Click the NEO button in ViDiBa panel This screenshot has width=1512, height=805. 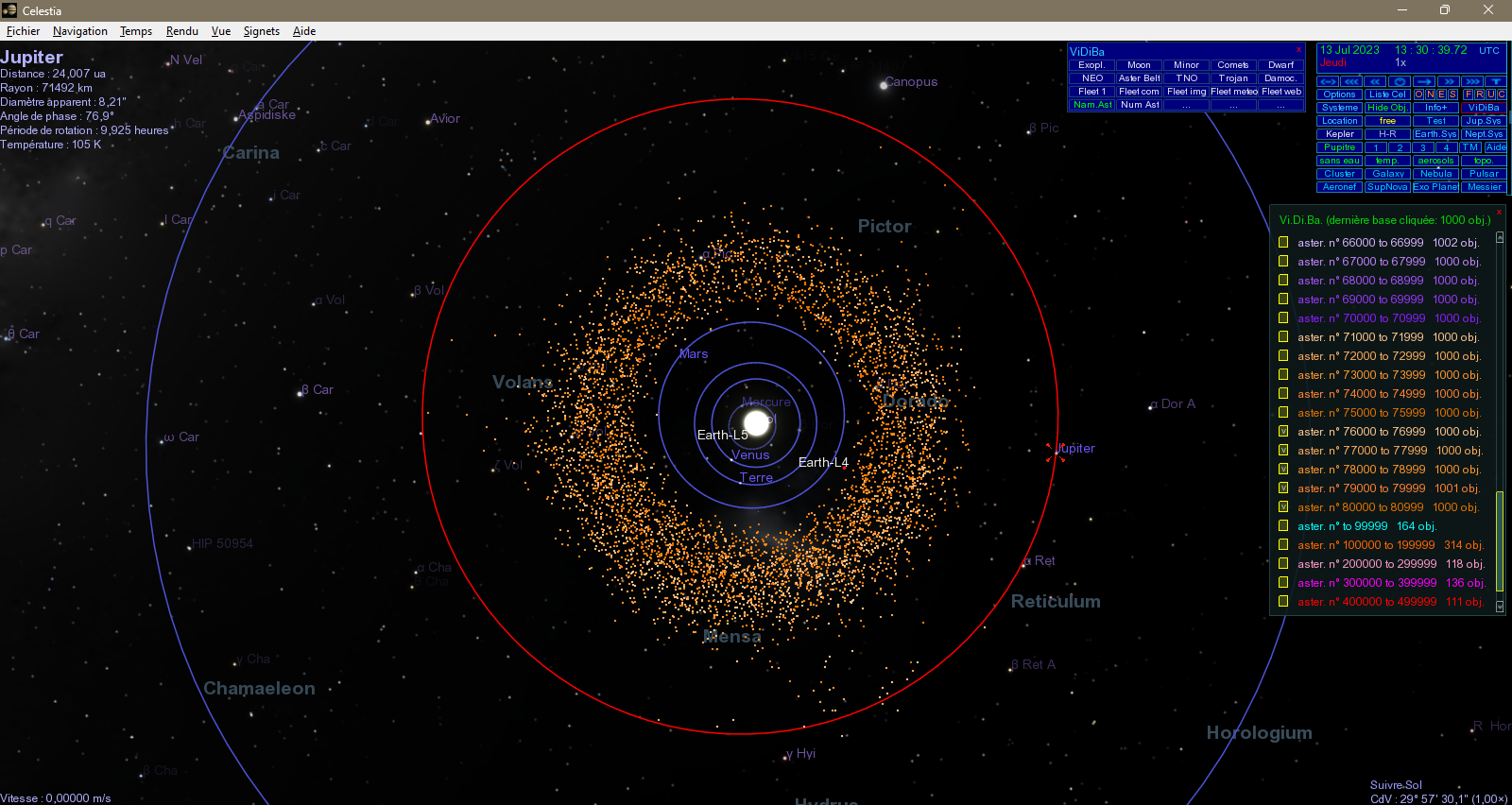pyautogui.click(x=1092, y=78)
